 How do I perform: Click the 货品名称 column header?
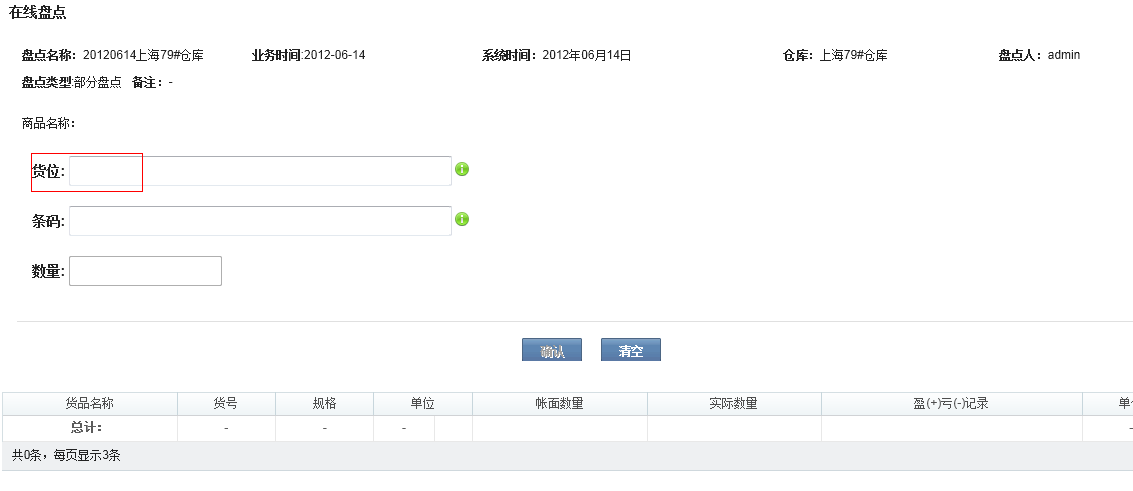click(x=90, y=404)
